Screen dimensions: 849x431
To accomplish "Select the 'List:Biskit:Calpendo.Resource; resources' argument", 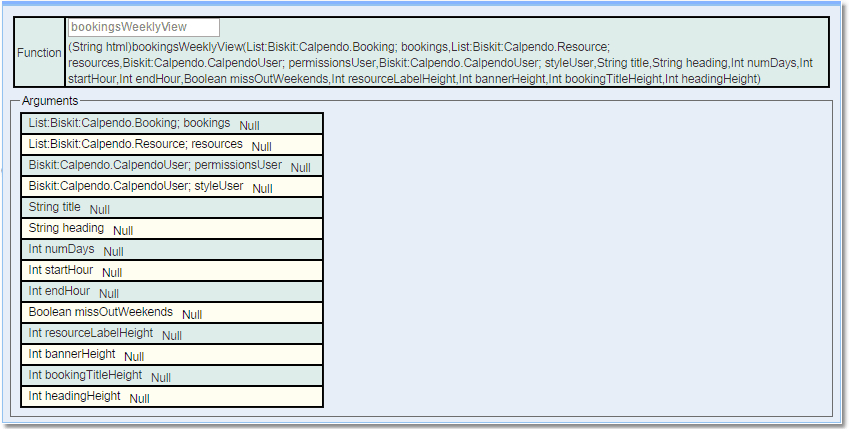I will click(135, 144).
